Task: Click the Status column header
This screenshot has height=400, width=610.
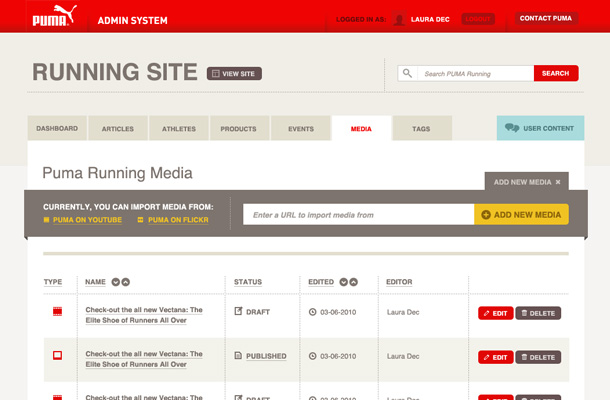Action: pyautogui.click(x=248, y=282)
